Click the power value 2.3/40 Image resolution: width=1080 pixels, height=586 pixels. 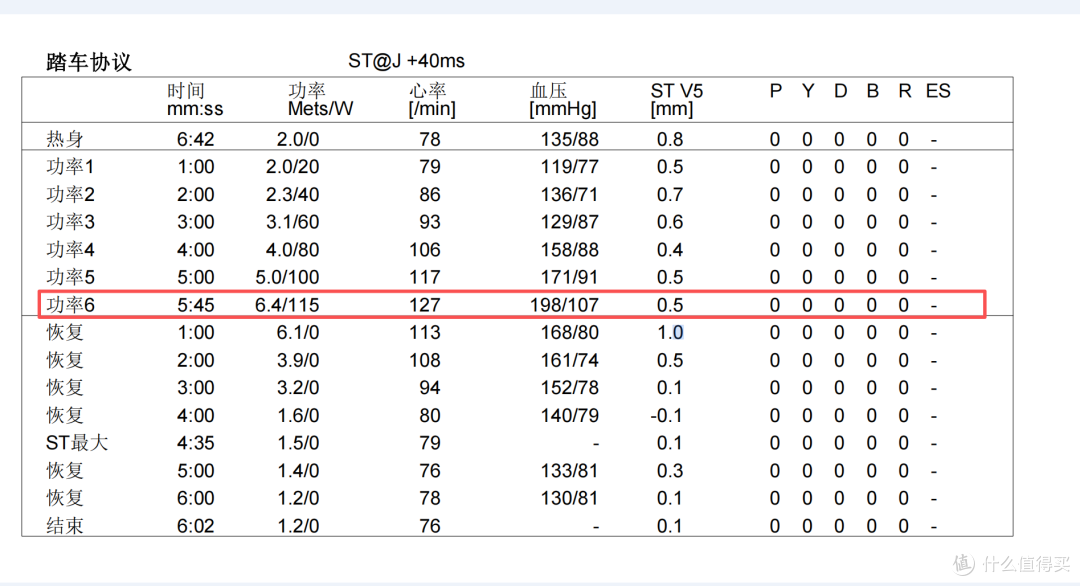(x=293, y=195)
